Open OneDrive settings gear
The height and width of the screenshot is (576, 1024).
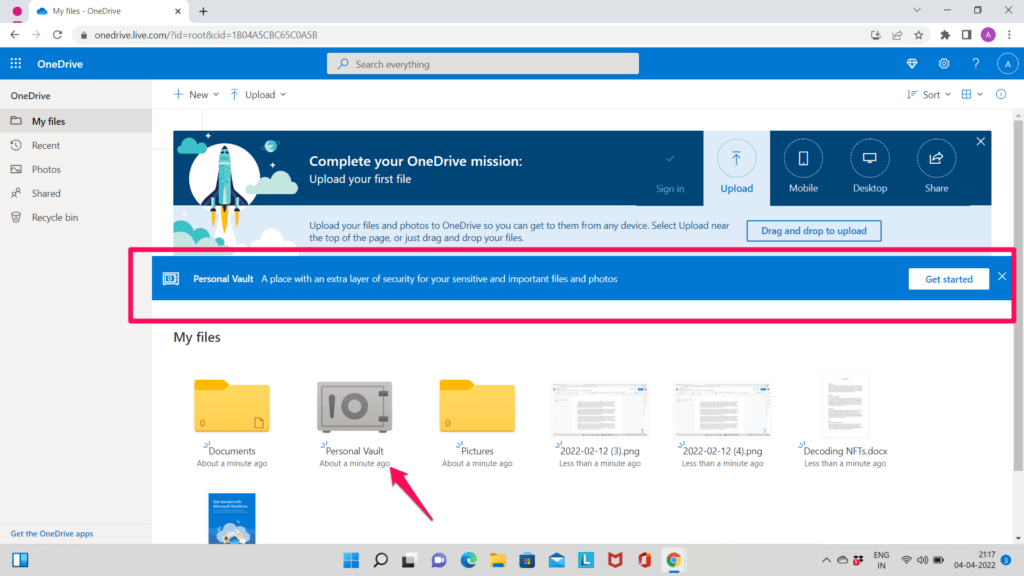pos(943,63)
